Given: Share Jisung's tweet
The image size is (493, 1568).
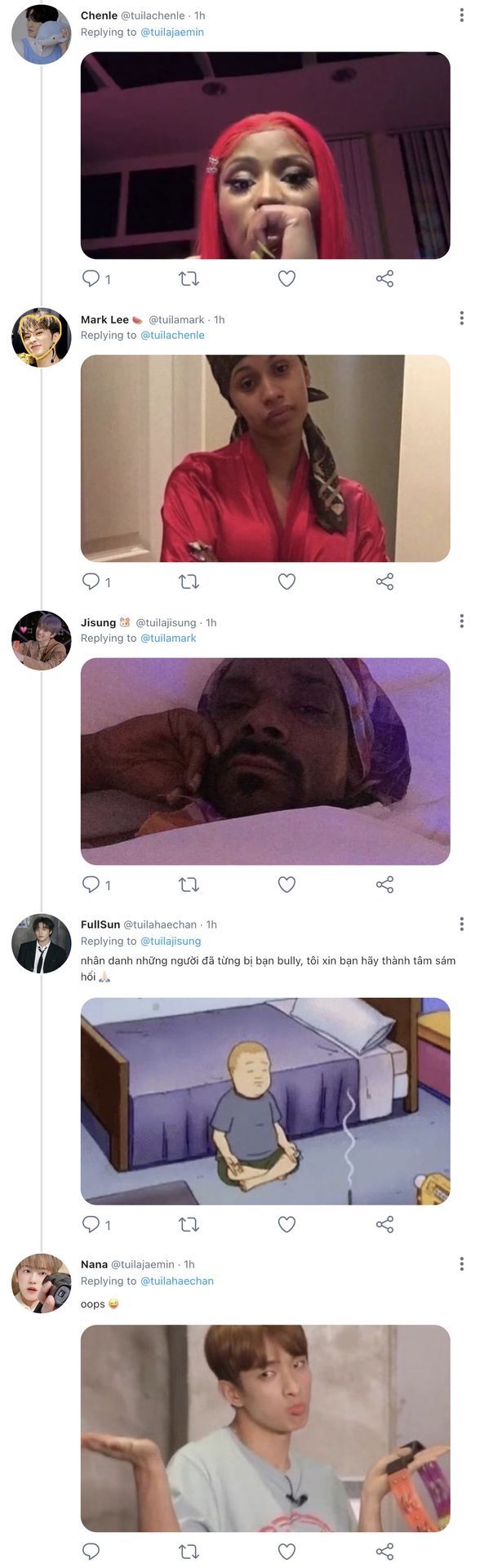Looking at the screenshot, I should click(x=384, y=884).
